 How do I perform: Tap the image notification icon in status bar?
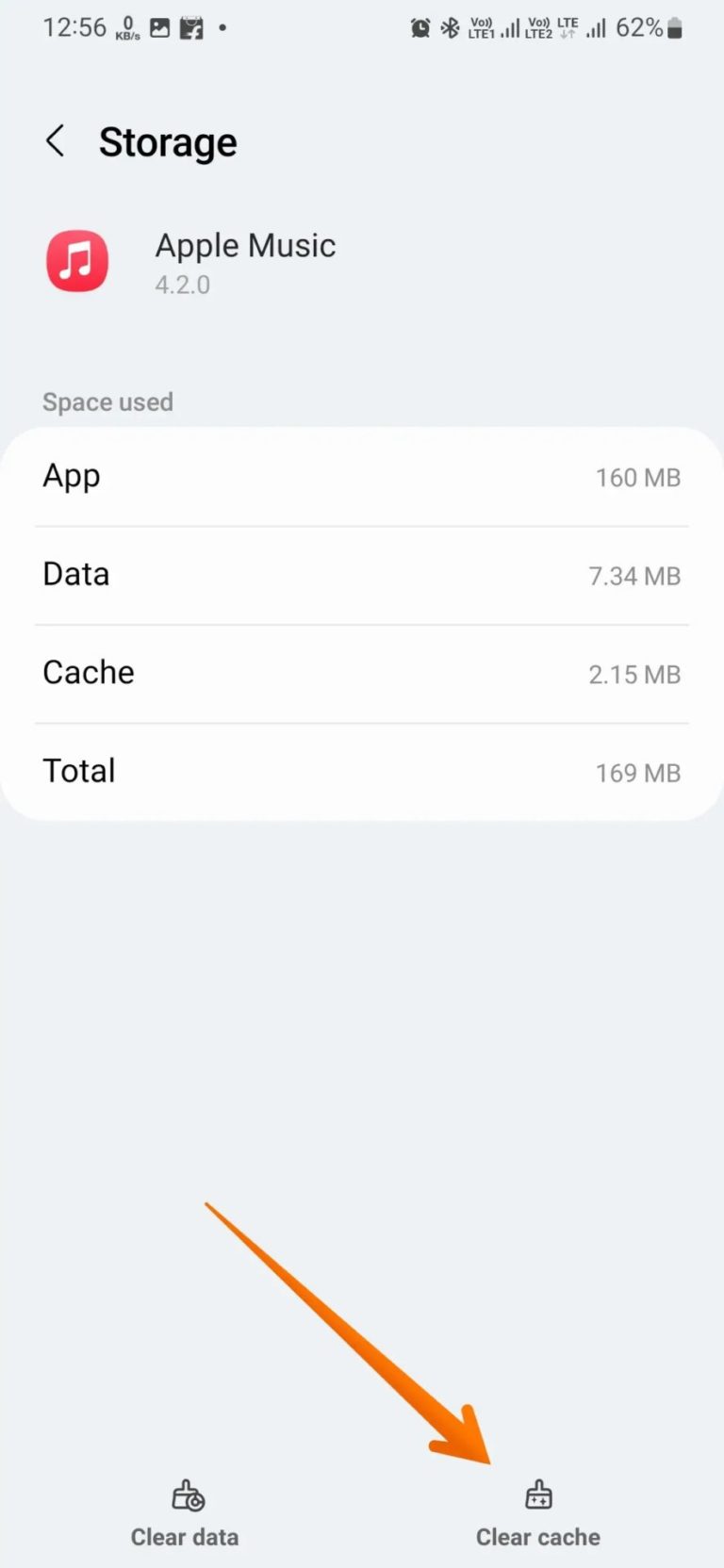160,28
